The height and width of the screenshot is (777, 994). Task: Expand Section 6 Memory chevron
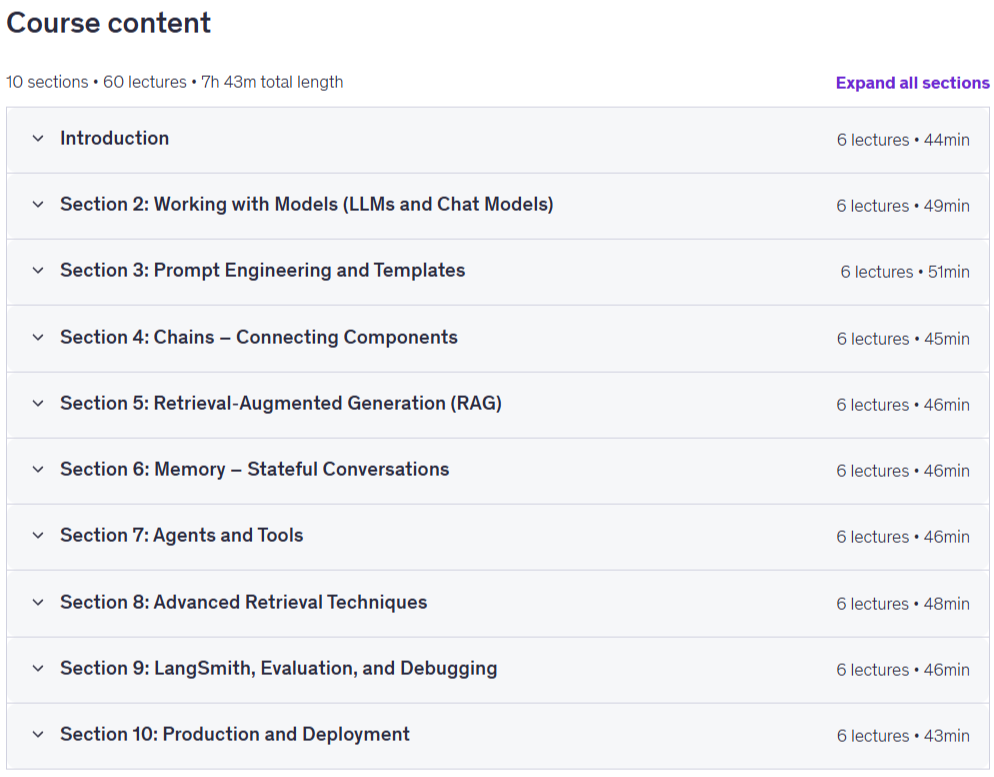[x=38, y=469]
